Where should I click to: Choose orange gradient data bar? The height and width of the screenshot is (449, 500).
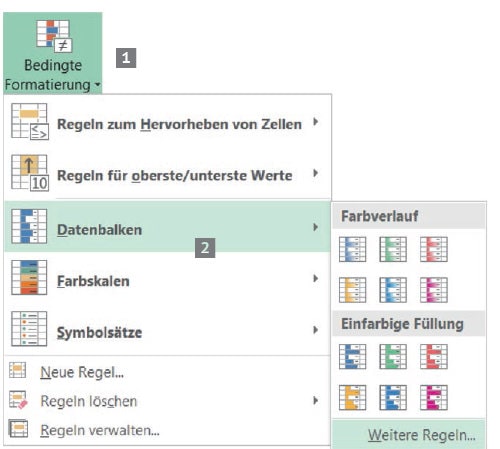click(352, 290)
